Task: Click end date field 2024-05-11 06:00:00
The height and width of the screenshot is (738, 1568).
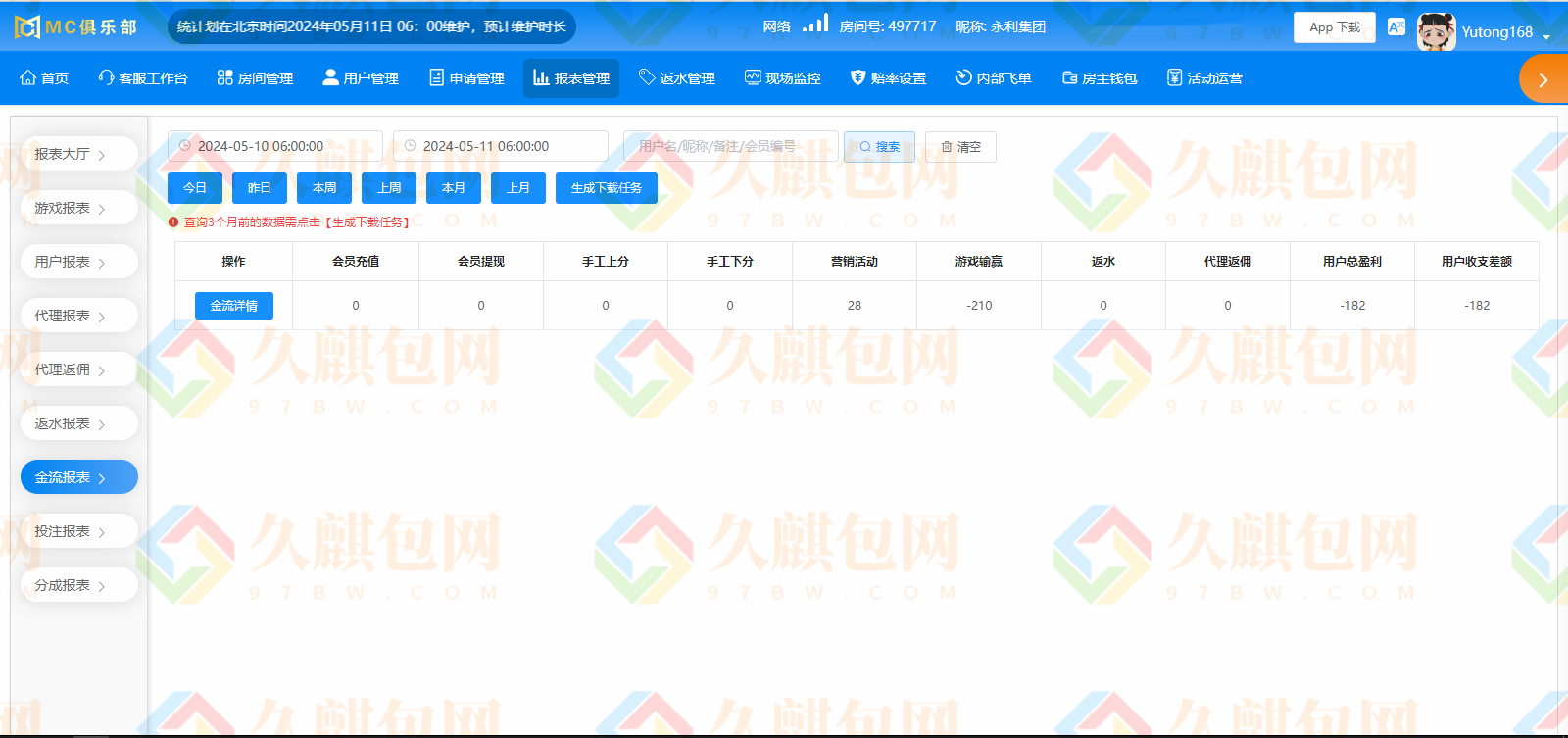Action: coord(501,146)
